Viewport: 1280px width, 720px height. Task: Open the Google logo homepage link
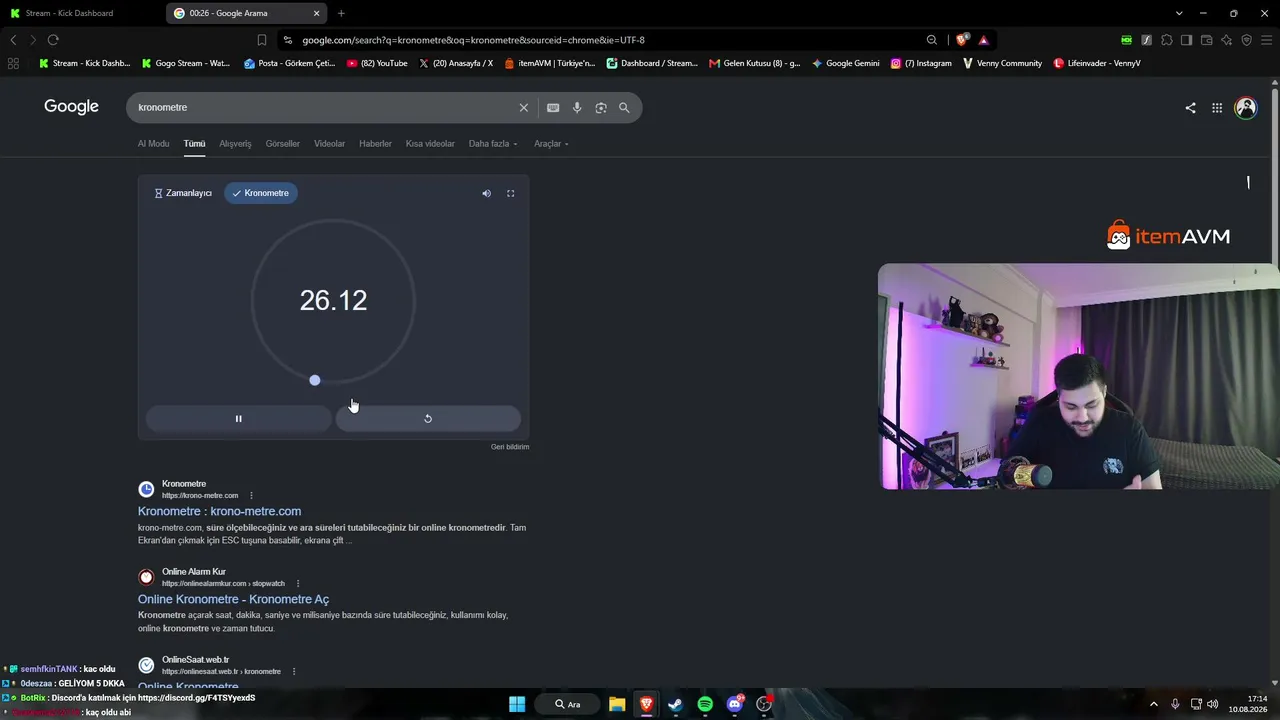pyautogui.click(x=71, y=107)
